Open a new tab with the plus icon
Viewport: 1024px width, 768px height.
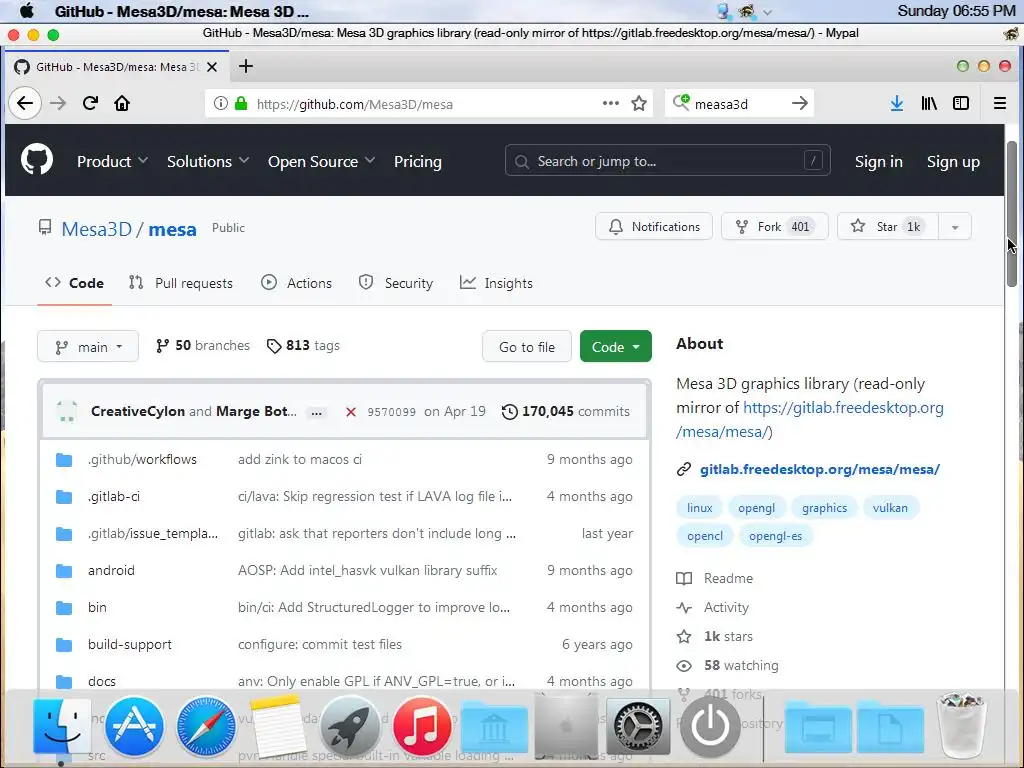coord(246,66)
